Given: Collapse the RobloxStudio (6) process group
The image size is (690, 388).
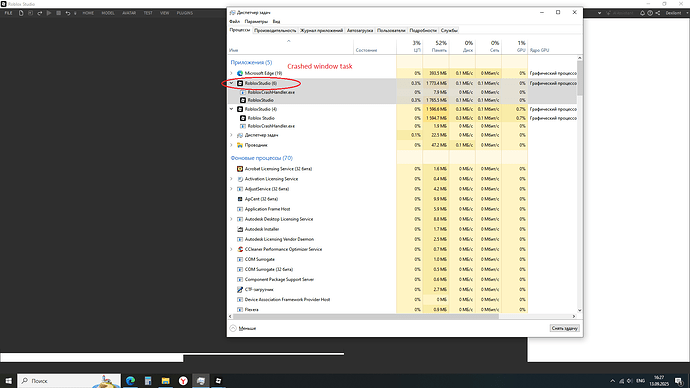Looking at the screenshot, I should coord(232,83).
